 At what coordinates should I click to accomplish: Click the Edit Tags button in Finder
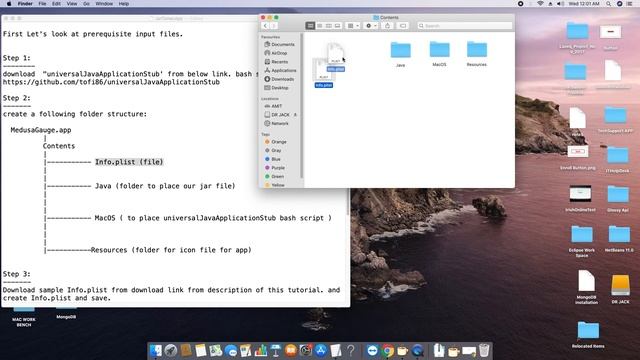pos(403,26)
